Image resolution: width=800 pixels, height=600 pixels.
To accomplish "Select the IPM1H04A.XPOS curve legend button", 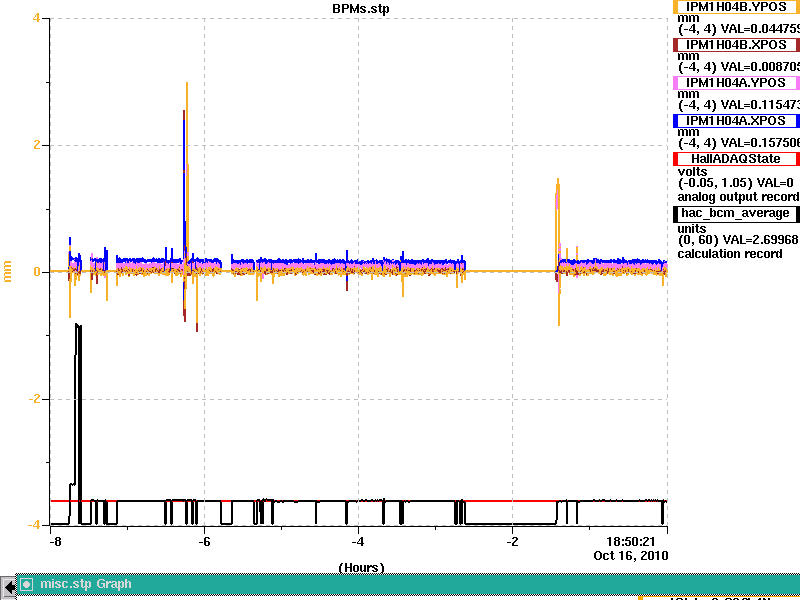I will [736, 121].
